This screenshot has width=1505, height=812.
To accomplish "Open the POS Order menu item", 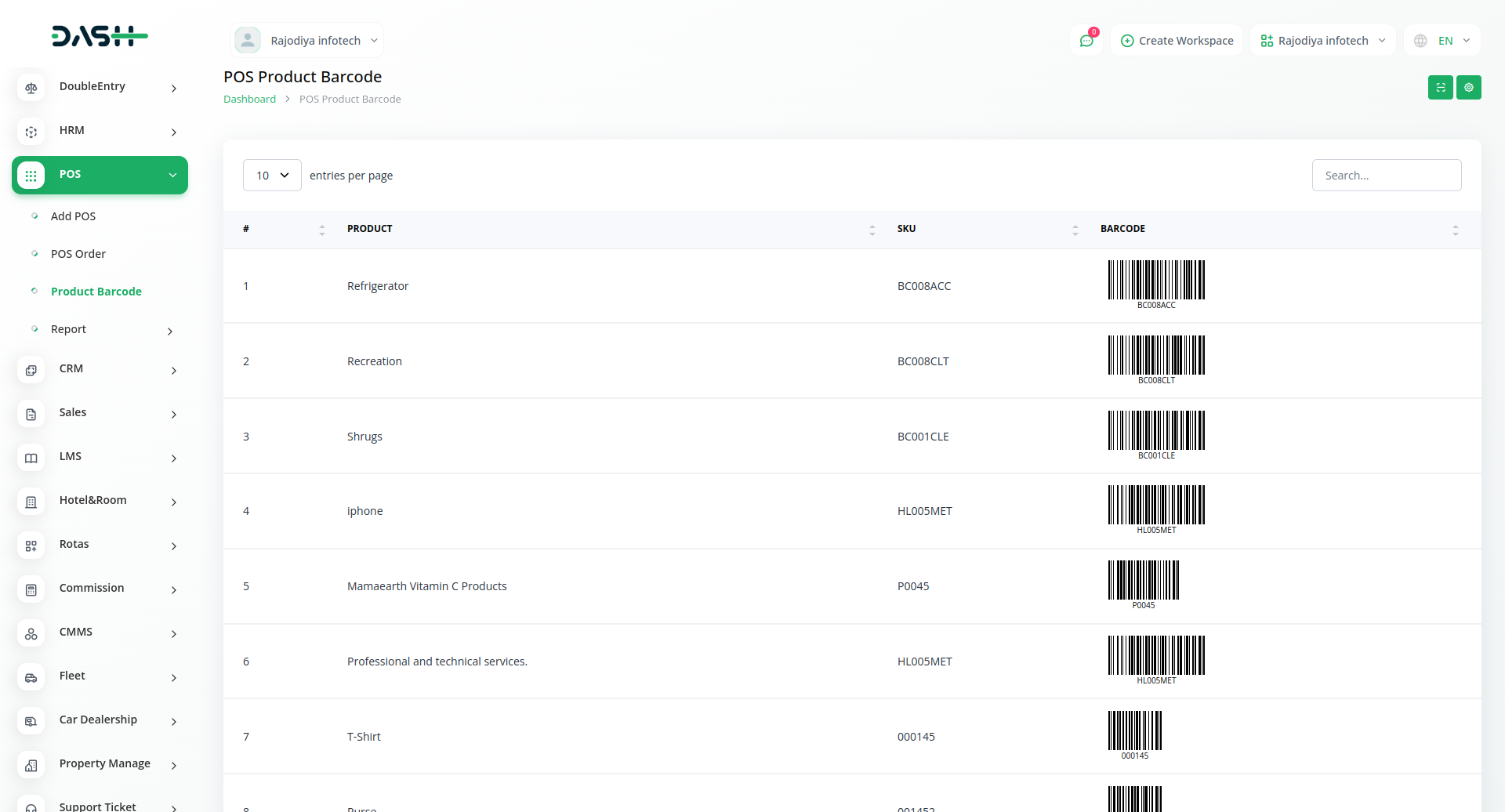I will pyautogui.click(x=78, y=254).
